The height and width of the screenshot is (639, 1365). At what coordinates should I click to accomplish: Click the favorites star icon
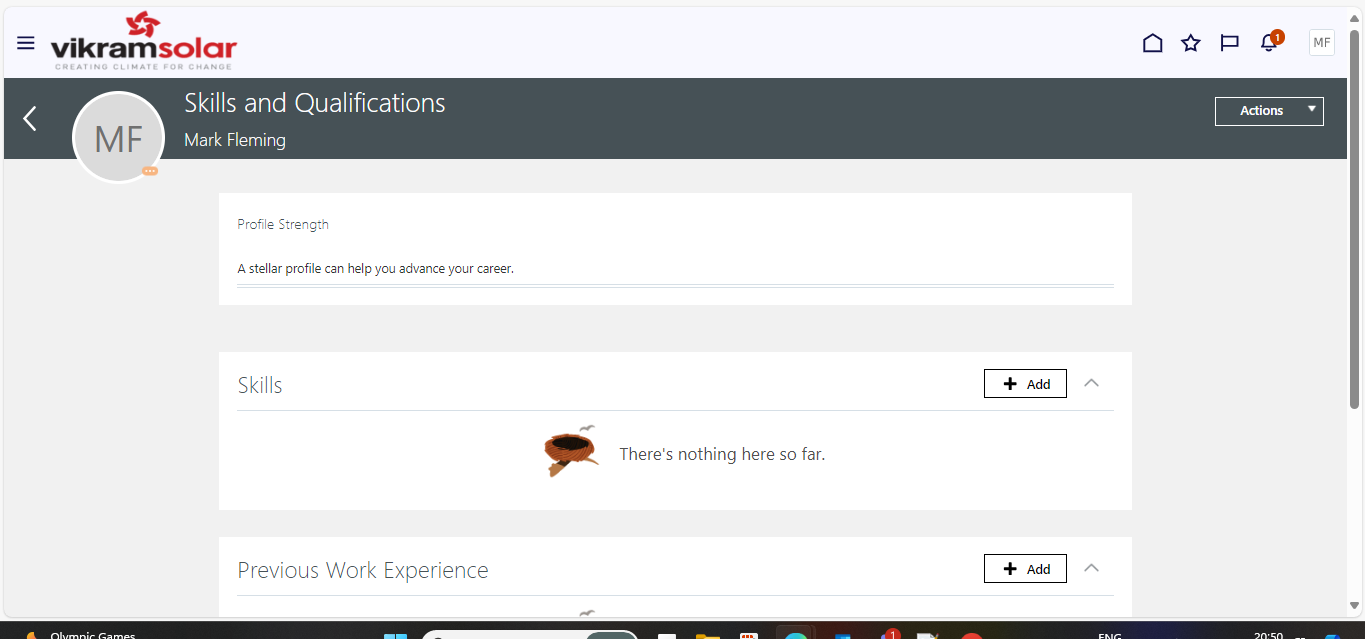[1190, 43]
